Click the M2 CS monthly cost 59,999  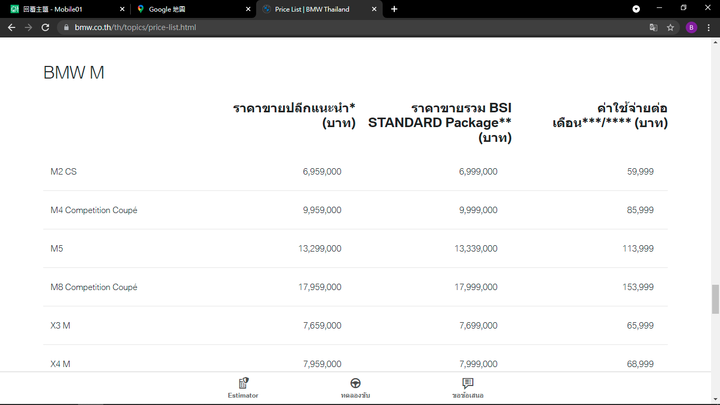tap(640, 172)
